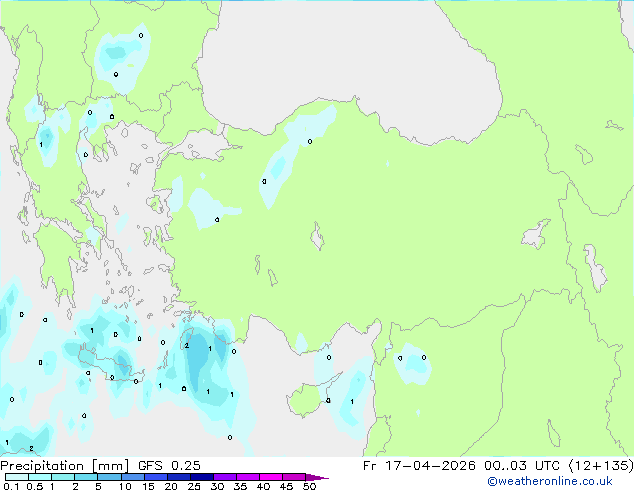The height and width of the screenshot is (490, 634).
Task: Select the 1–2 mm legend swatch
Action: click(63, 477)
